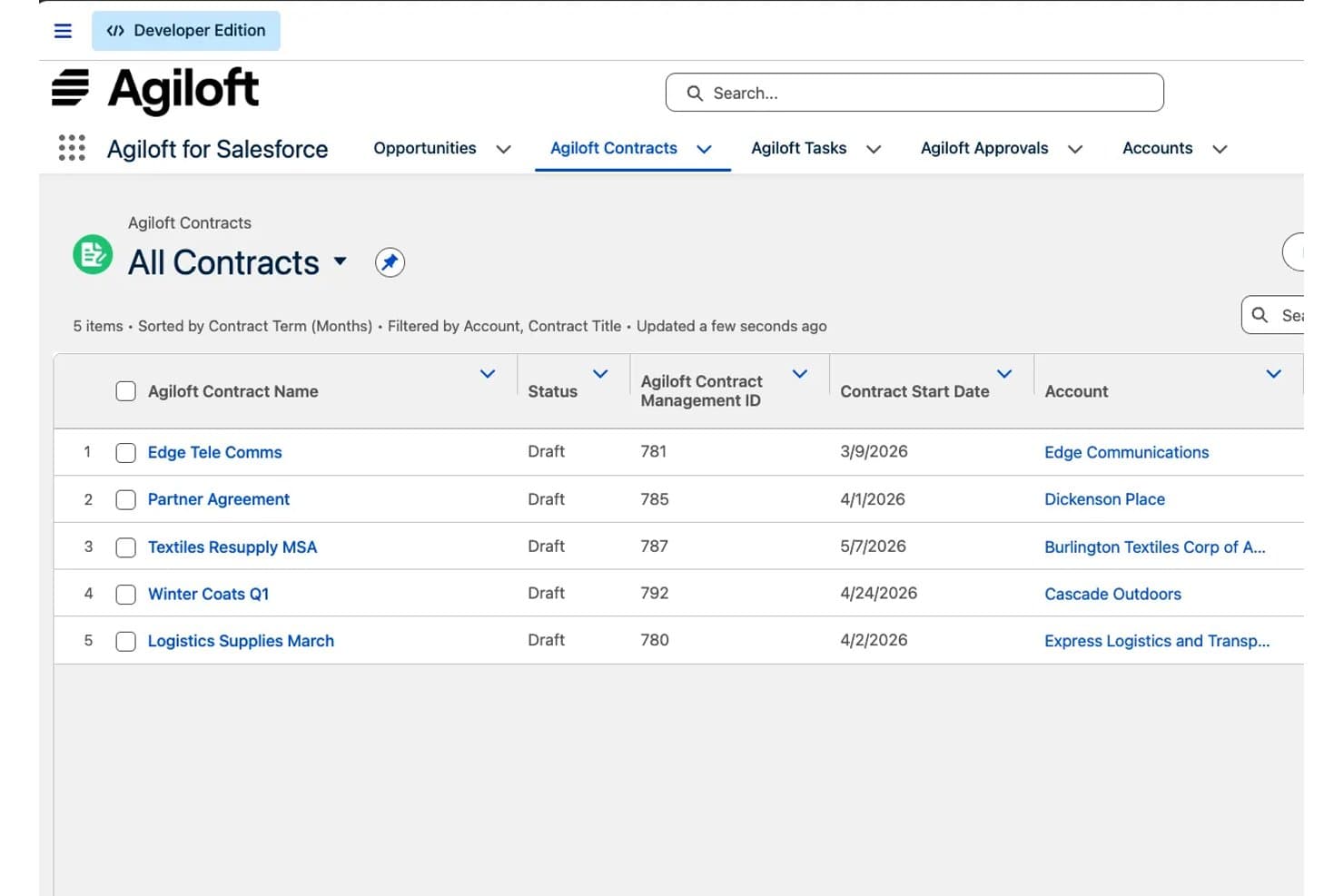Tick the Textiles Resupply MSA checkbox

click(126, 547)
